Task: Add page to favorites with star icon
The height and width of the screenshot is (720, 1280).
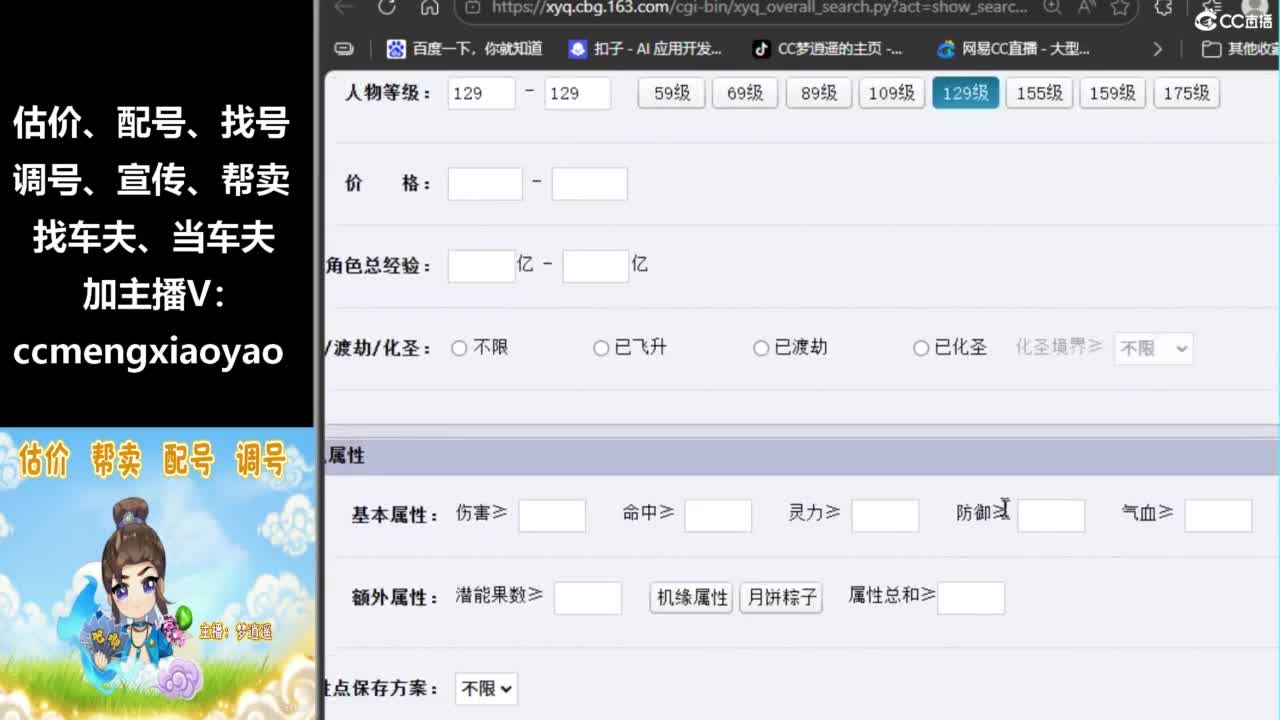Action: (1120, 8)
